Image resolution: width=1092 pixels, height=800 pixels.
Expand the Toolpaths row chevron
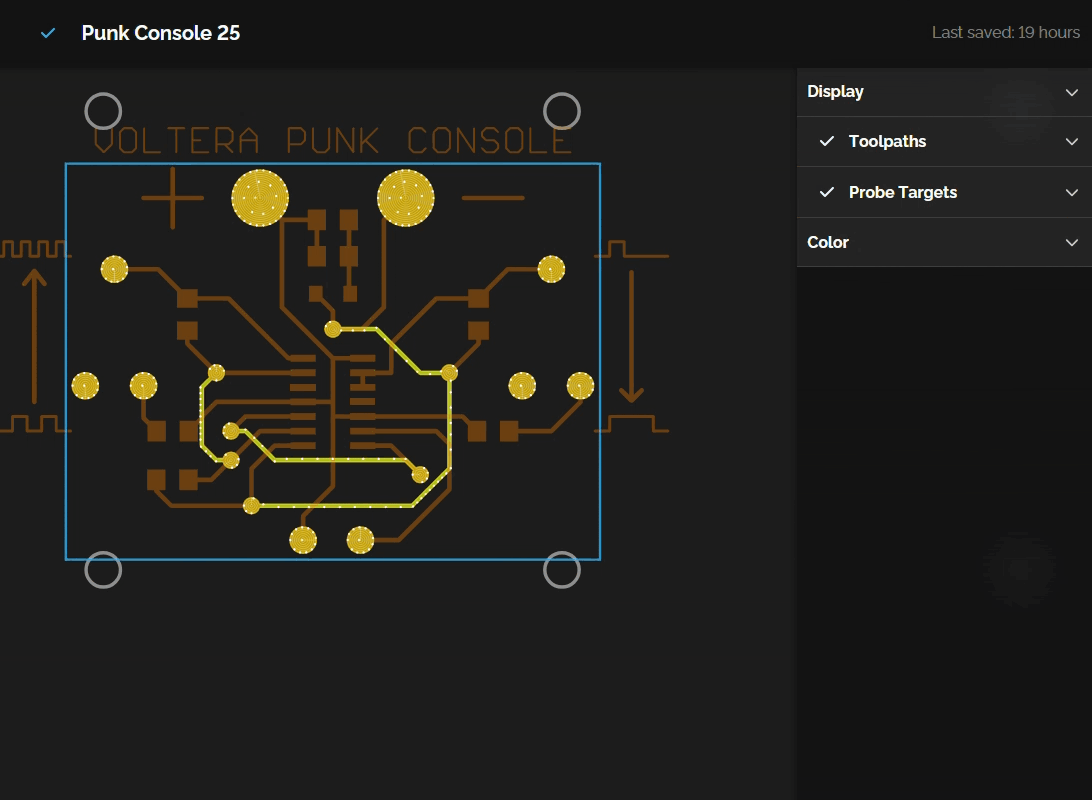pos(1072,142)
